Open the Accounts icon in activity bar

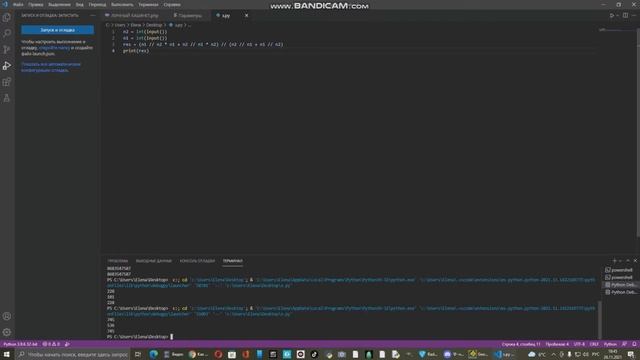tap(7, 316)
